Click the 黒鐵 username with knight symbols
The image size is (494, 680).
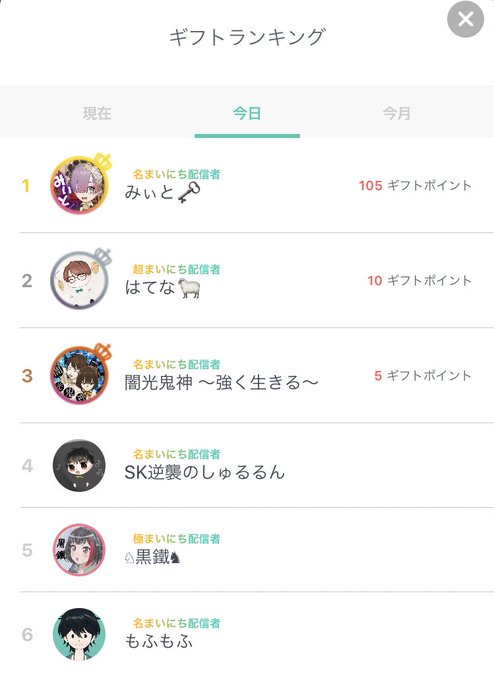(152, 557)
